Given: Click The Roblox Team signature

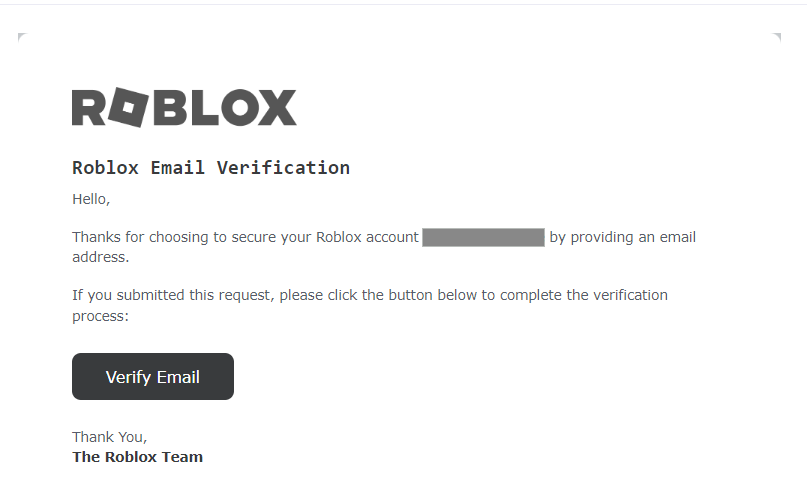Looking at the screenshot, I should pyautogui.click(x=137, y=457).
